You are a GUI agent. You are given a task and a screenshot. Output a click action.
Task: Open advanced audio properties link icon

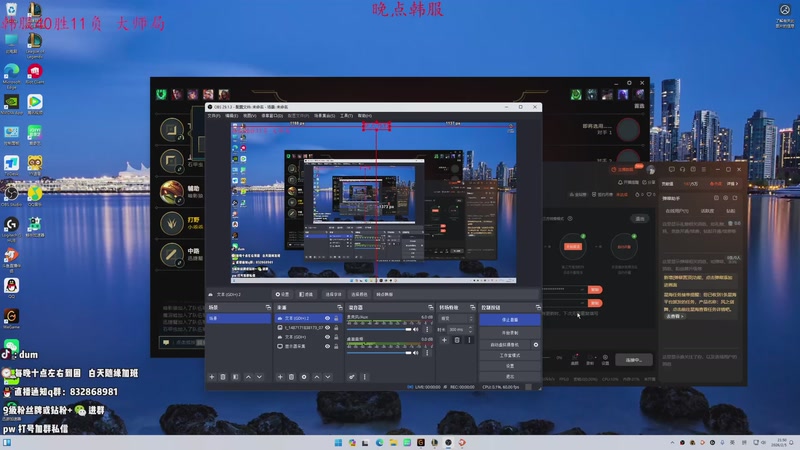pos(352,377)
